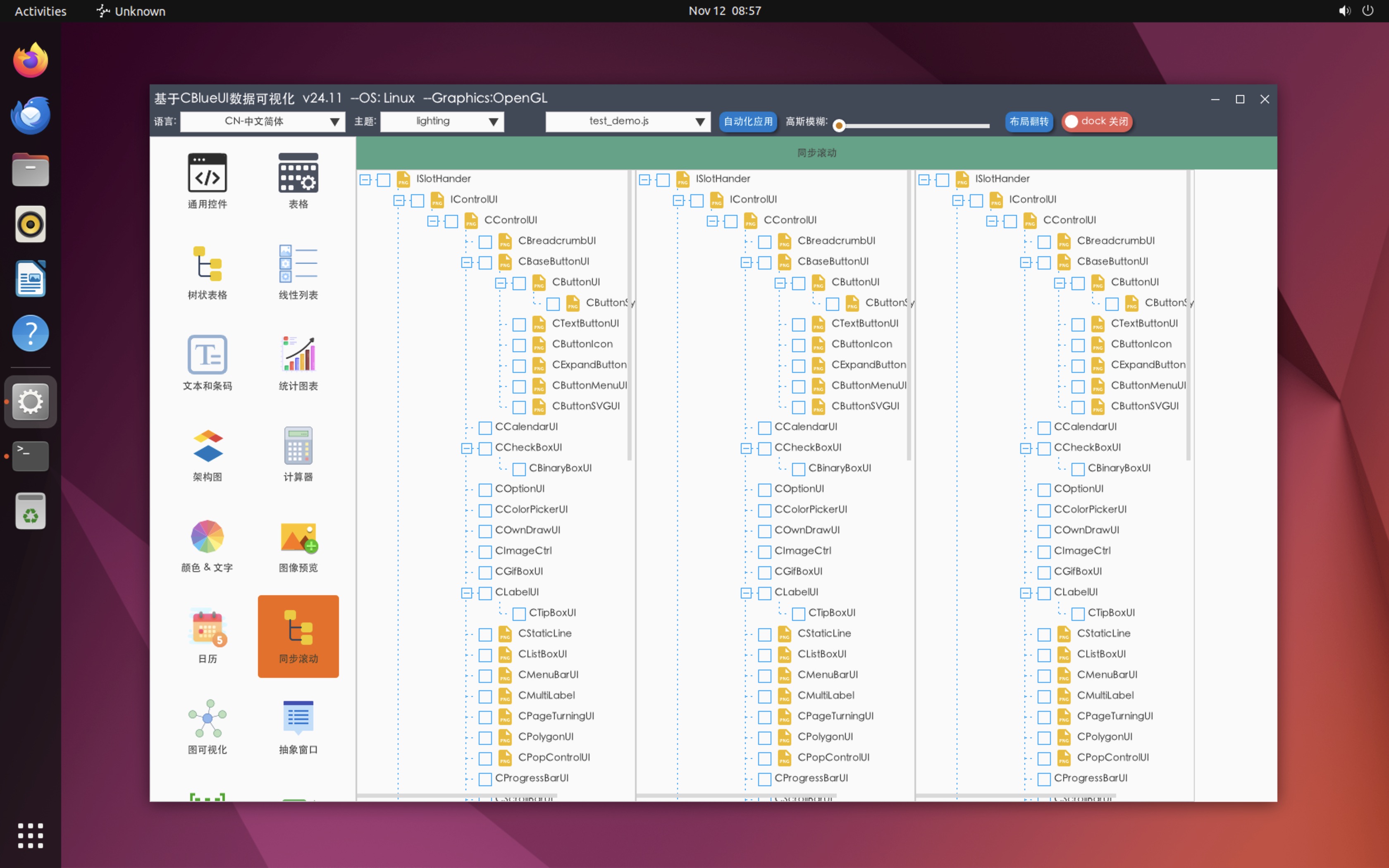Select the 同步滚动 sidebar item

(x=298, y=636)
